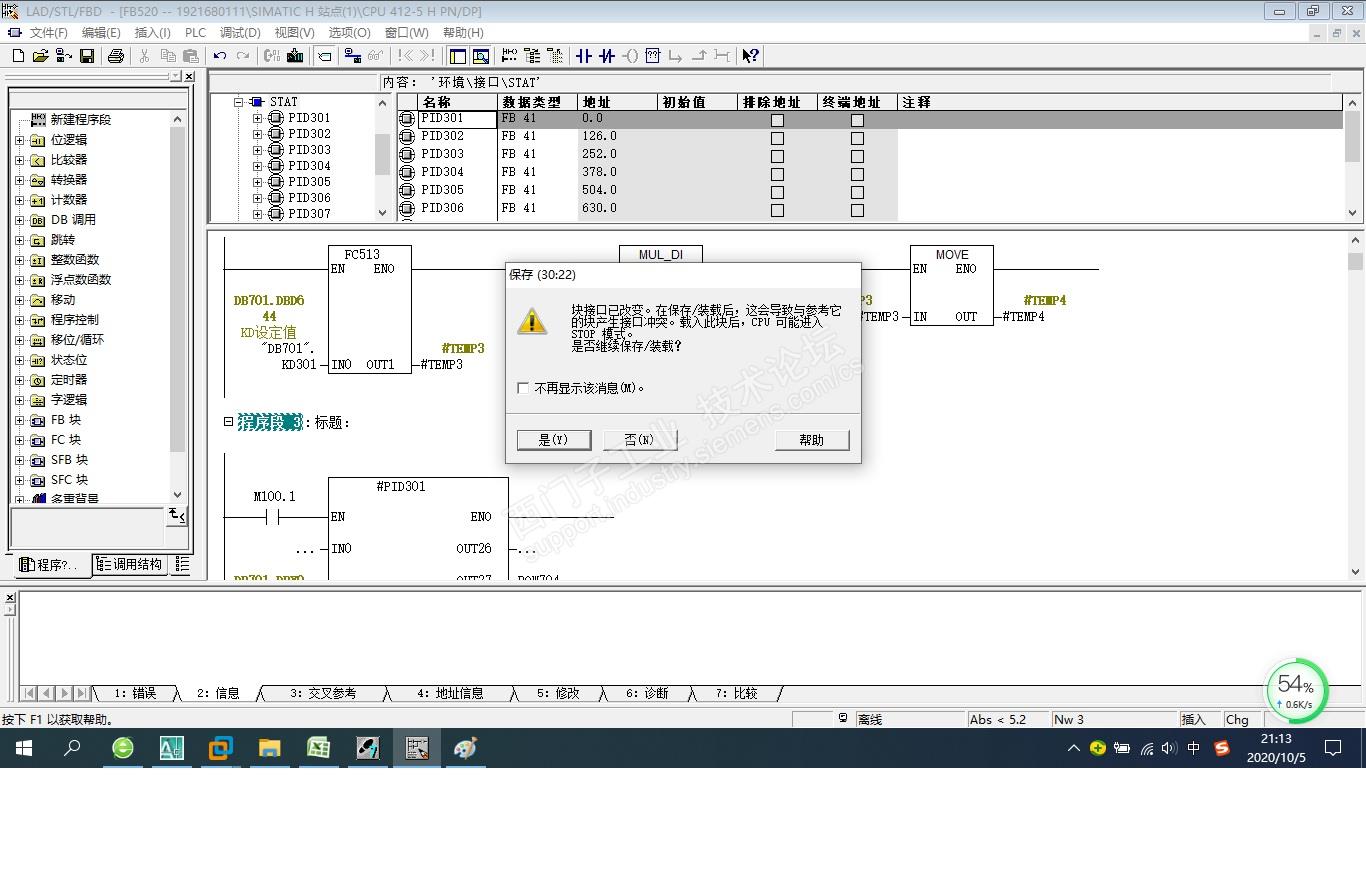Toggle 终端地址 checkbox for PID301

click(x=857, y=120)
